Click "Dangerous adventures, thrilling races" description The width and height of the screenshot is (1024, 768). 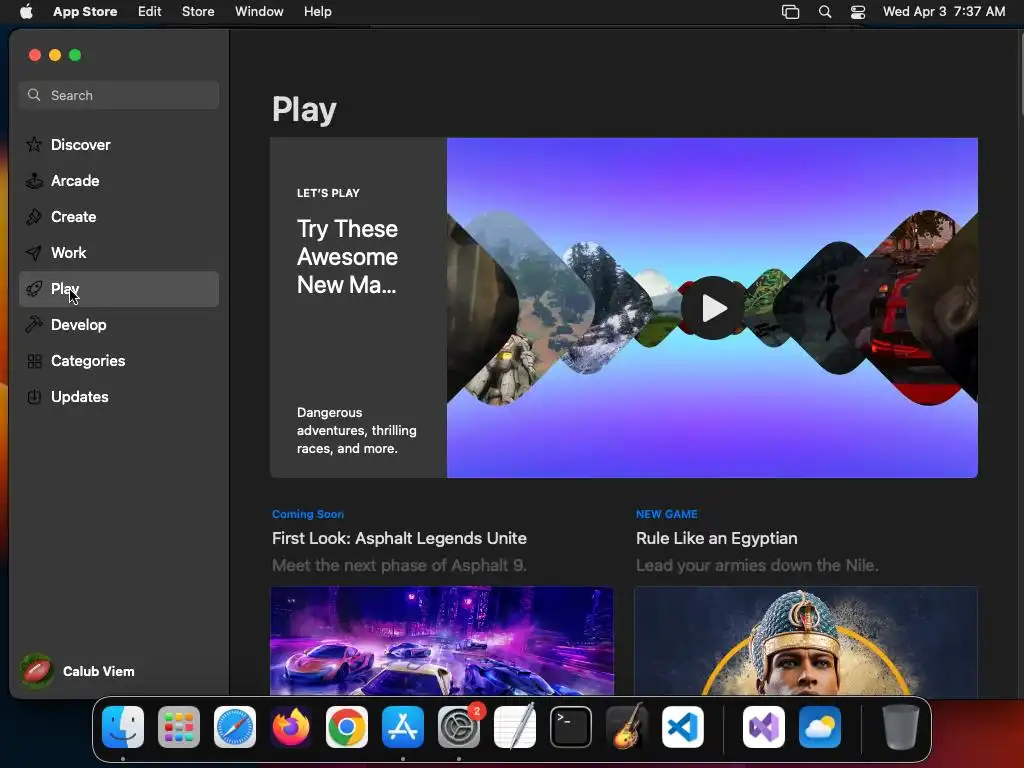pyautogui.click(x=357, y=430)
